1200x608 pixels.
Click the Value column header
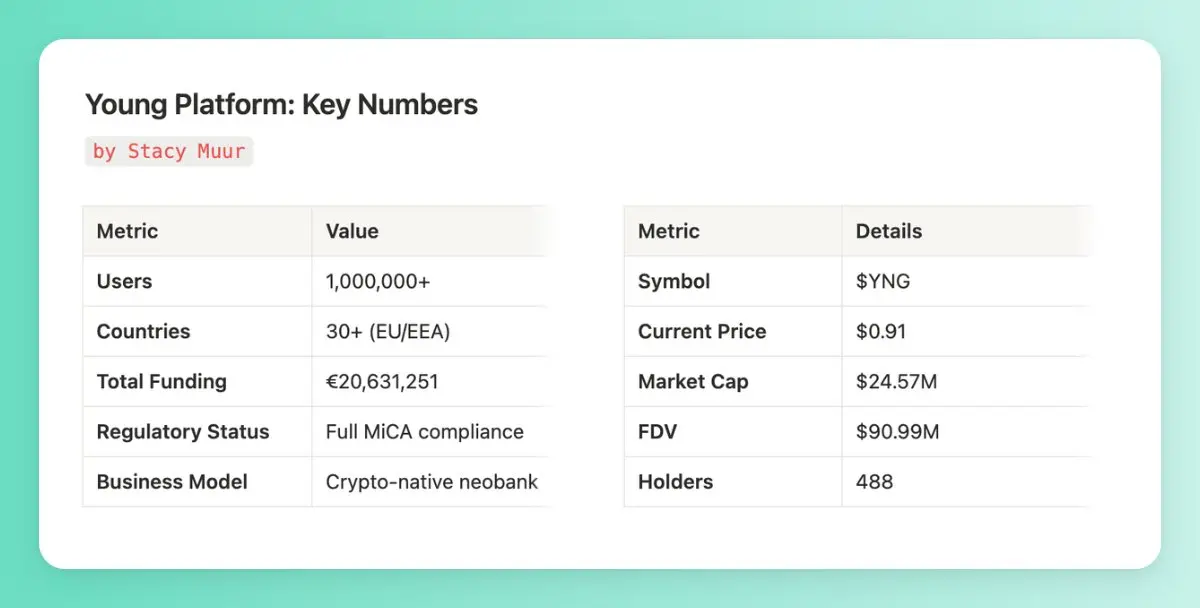tap(352, 231)
